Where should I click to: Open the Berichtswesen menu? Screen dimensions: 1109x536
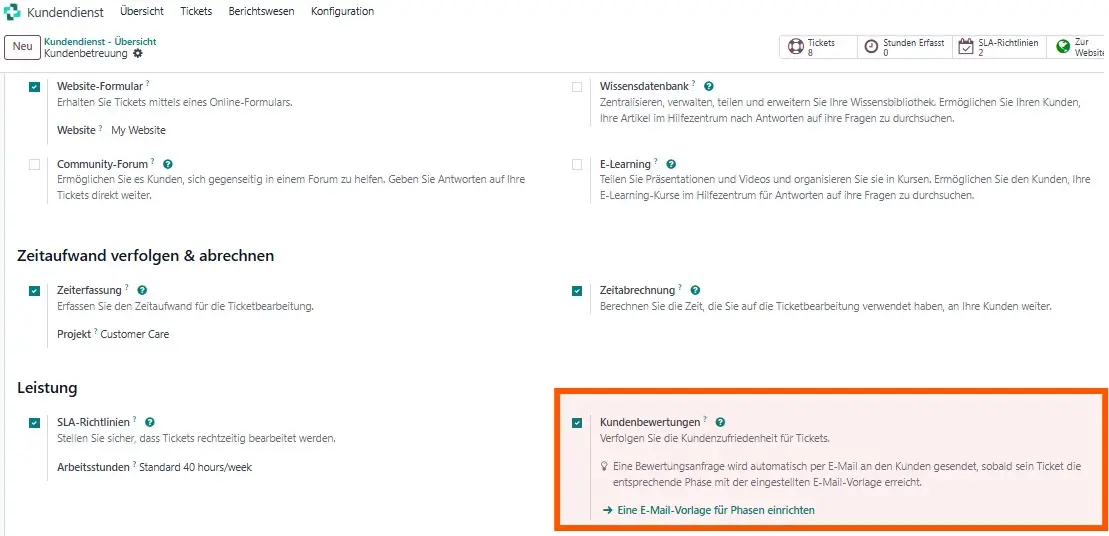(x=261, y=11)
